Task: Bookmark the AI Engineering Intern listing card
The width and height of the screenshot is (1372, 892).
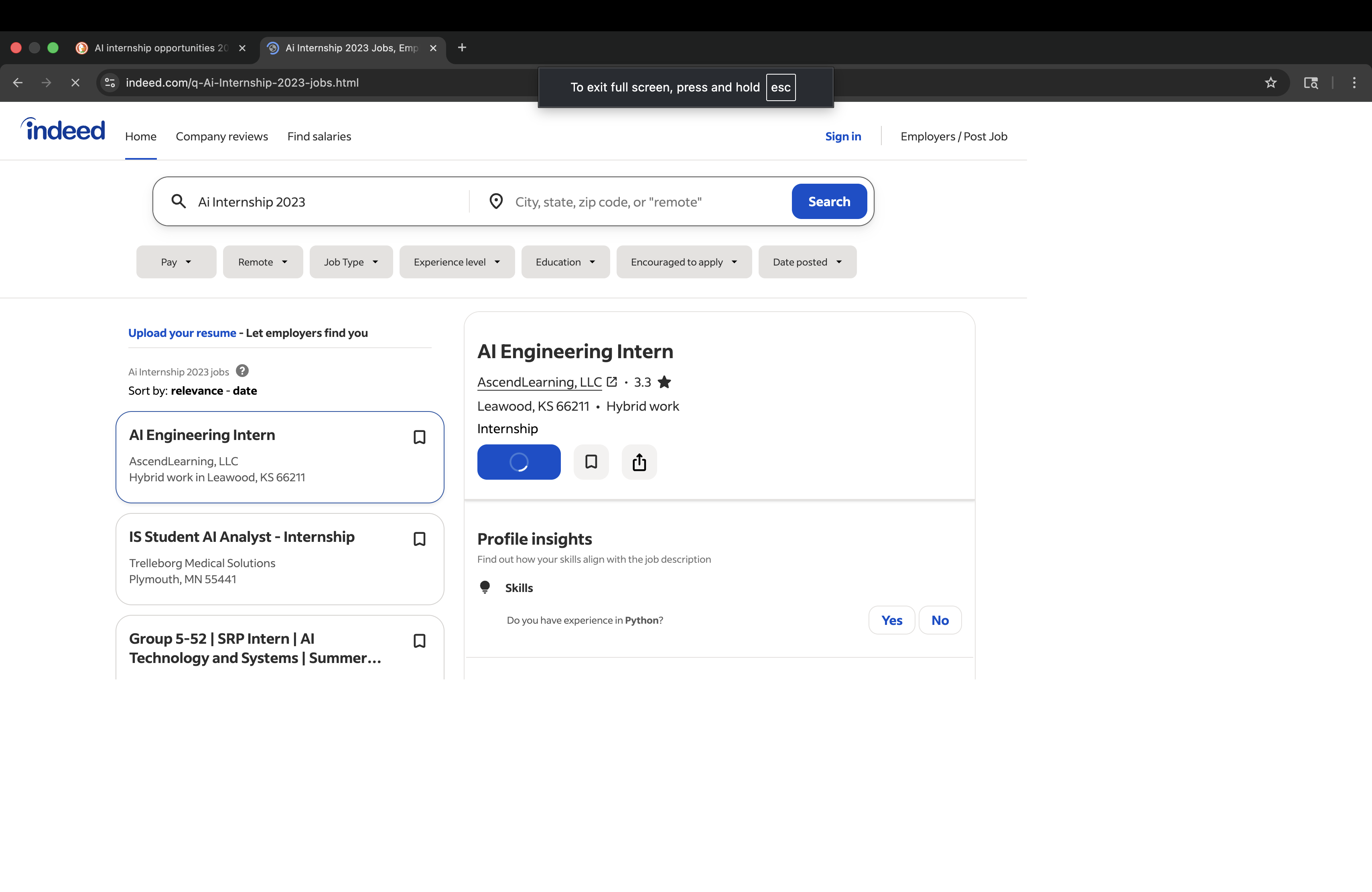Action: coord(419,437)
